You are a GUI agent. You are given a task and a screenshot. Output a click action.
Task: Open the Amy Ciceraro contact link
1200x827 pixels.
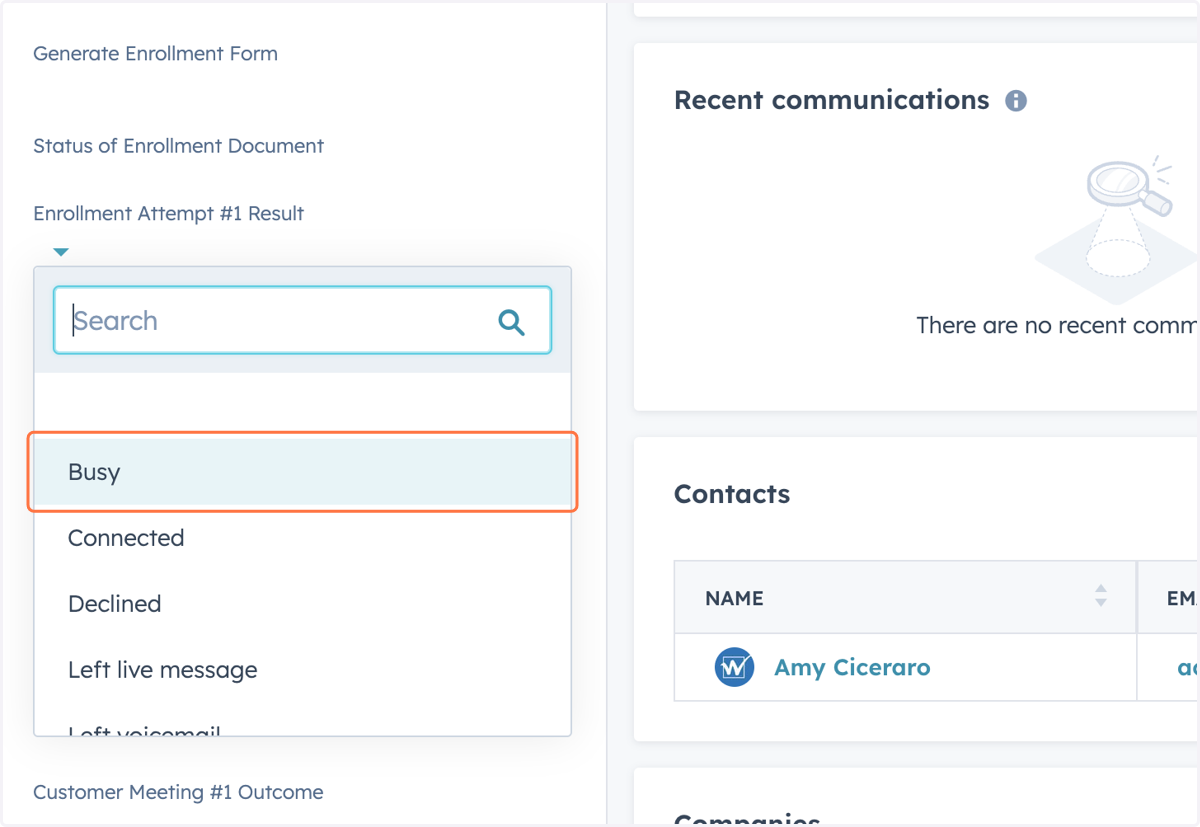click(x=852, y=668)
